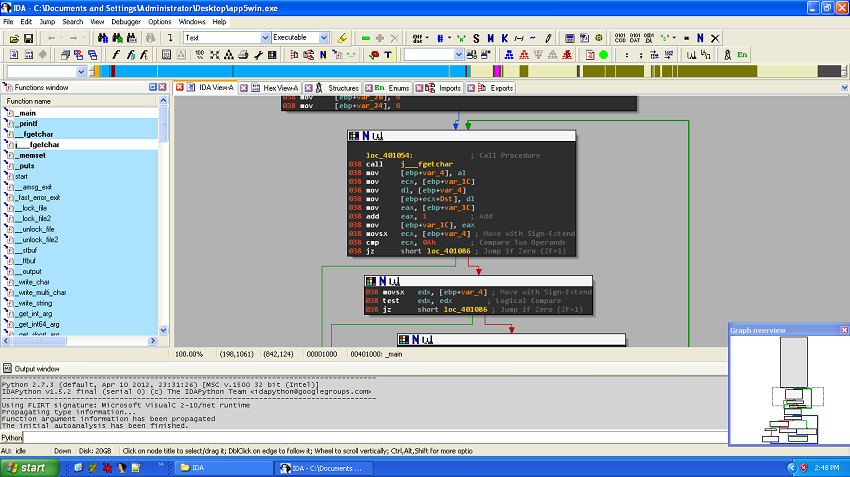Click the blue hierarchy graph icon
Image resolution: width=850 pixels, height=477 pixels.
click(509, 55)
